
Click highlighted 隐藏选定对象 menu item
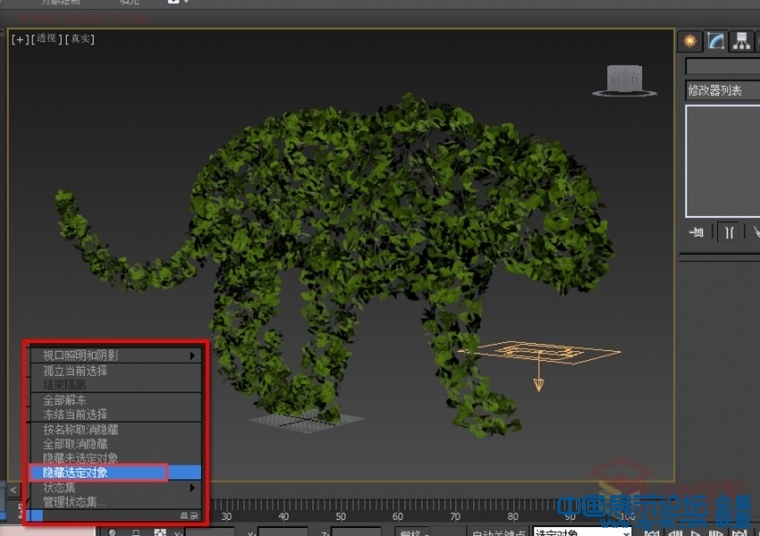(116, 473)
